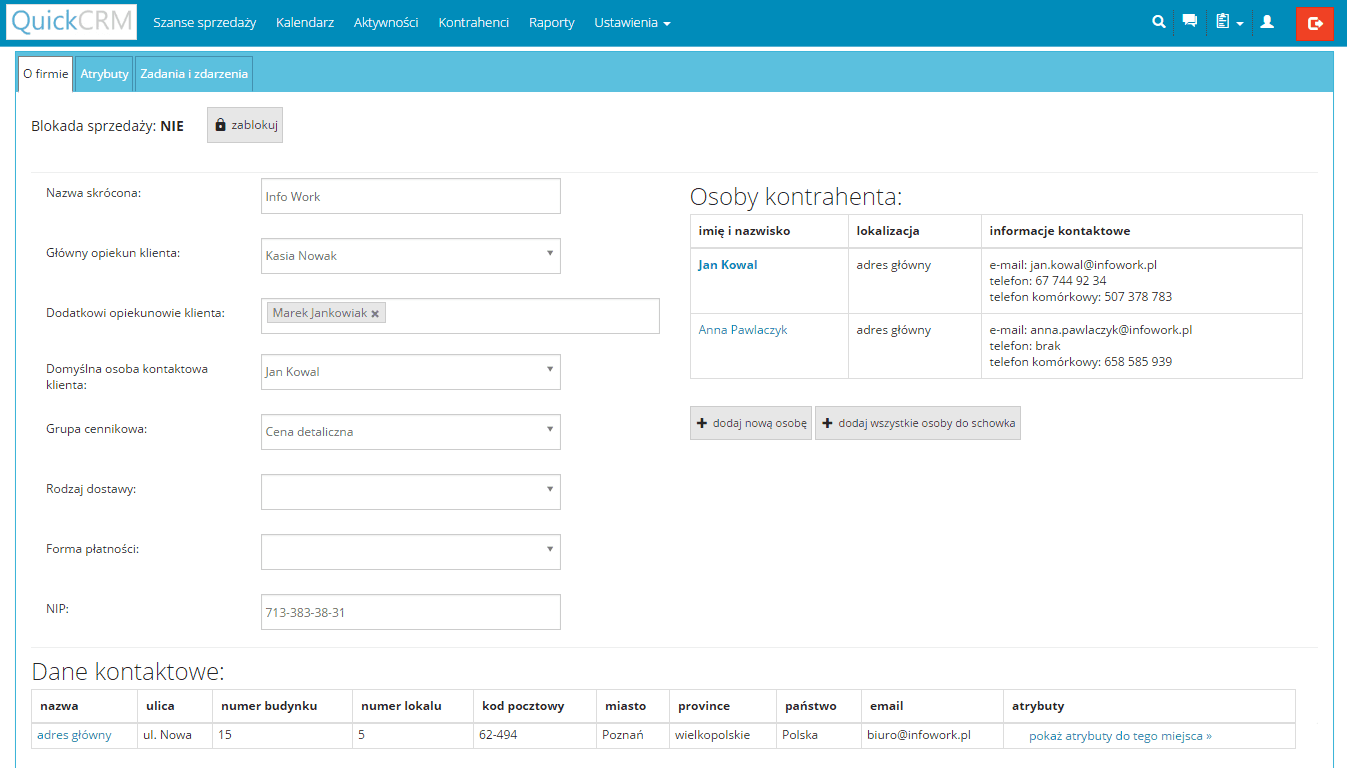This screenshot has width=1347, height=768.
Task: Open the clipboard icon menu
Action: [x=1228, y=22]
